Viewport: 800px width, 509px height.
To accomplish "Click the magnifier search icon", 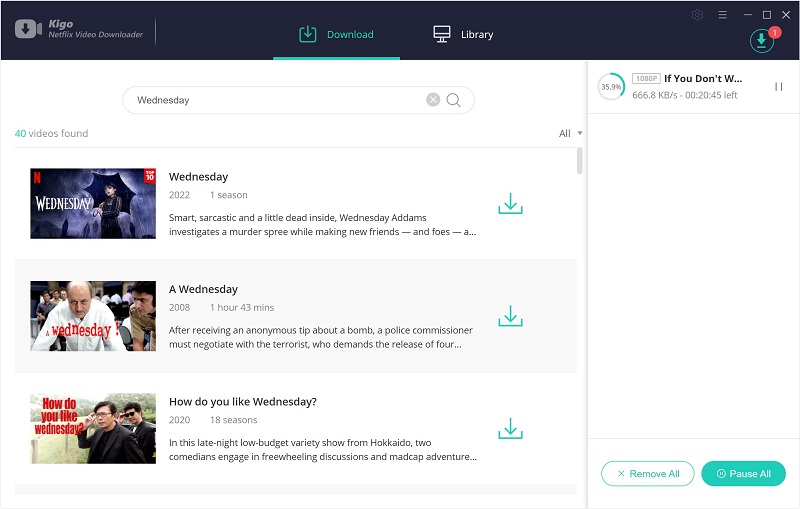I will pyautogui.click(x=453, y=100).
